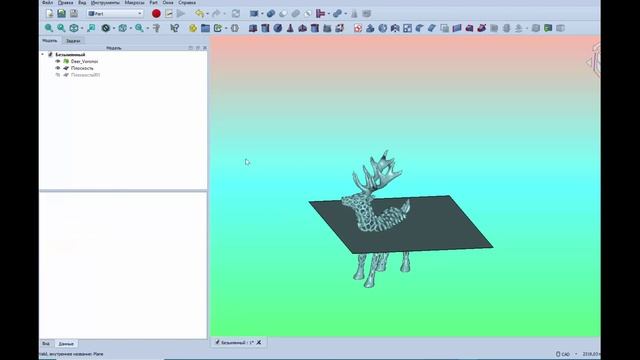
Task: Select Deer_Voronoi in the model tree
Action: pos(84,61)
